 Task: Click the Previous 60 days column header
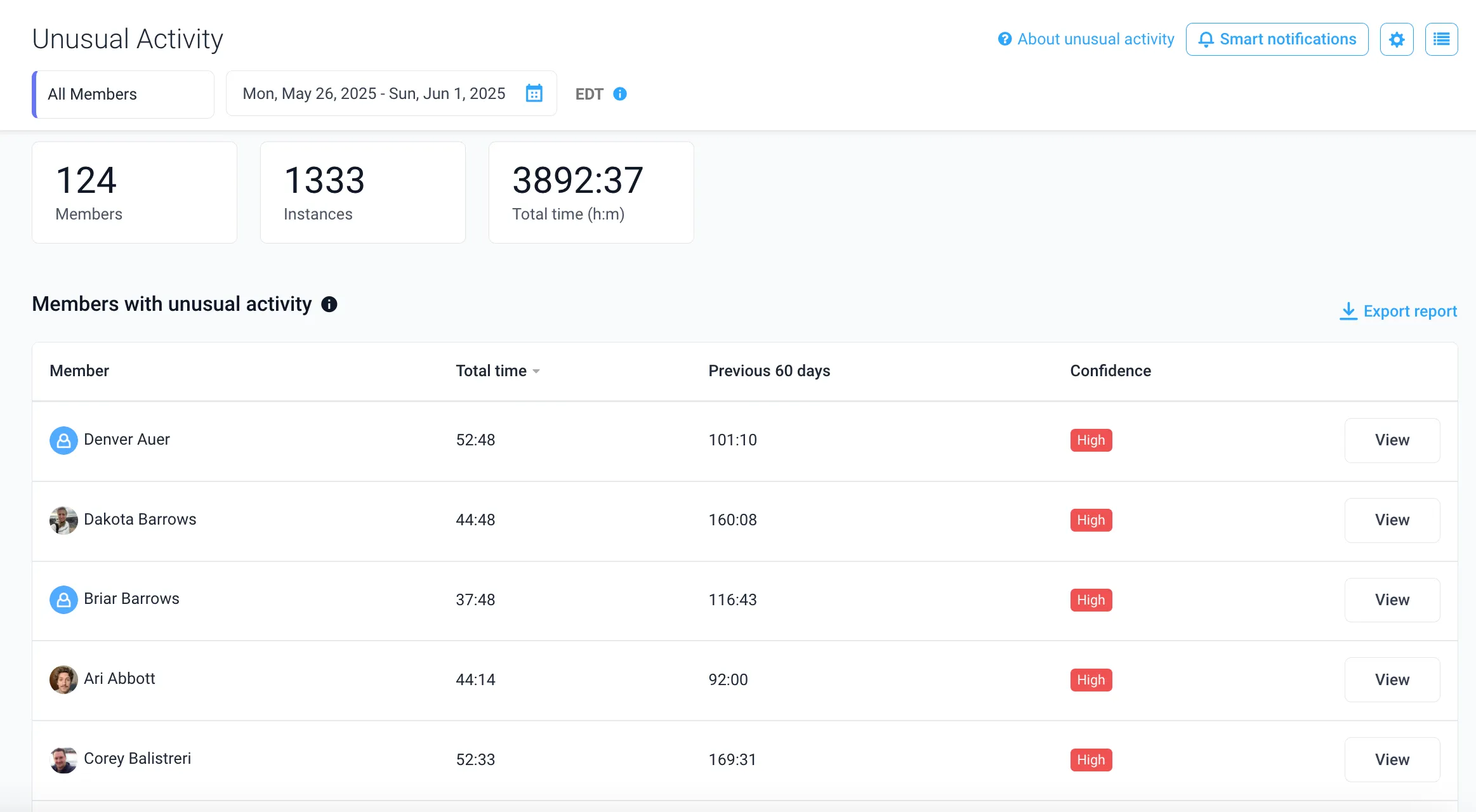pyautogui.click(x=769, y=370)
